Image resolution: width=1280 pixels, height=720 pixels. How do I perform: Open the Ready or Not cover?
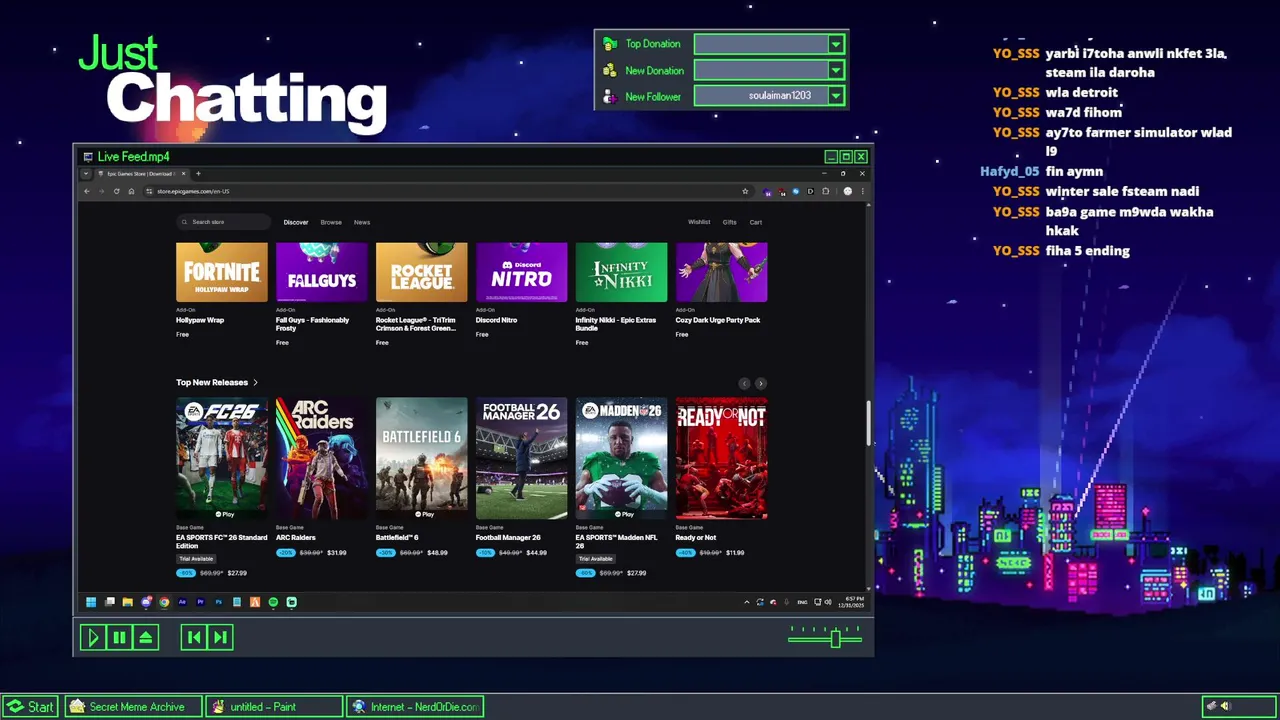pyautogui.click(x=721, y=458)
